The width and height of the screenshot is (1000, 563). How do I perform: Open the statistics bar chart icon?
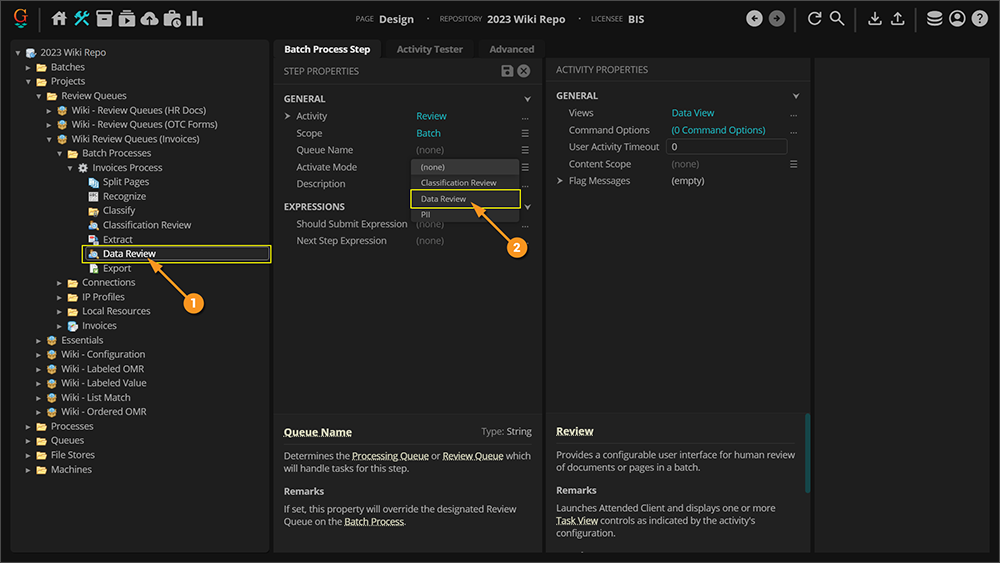pos(194,19)
